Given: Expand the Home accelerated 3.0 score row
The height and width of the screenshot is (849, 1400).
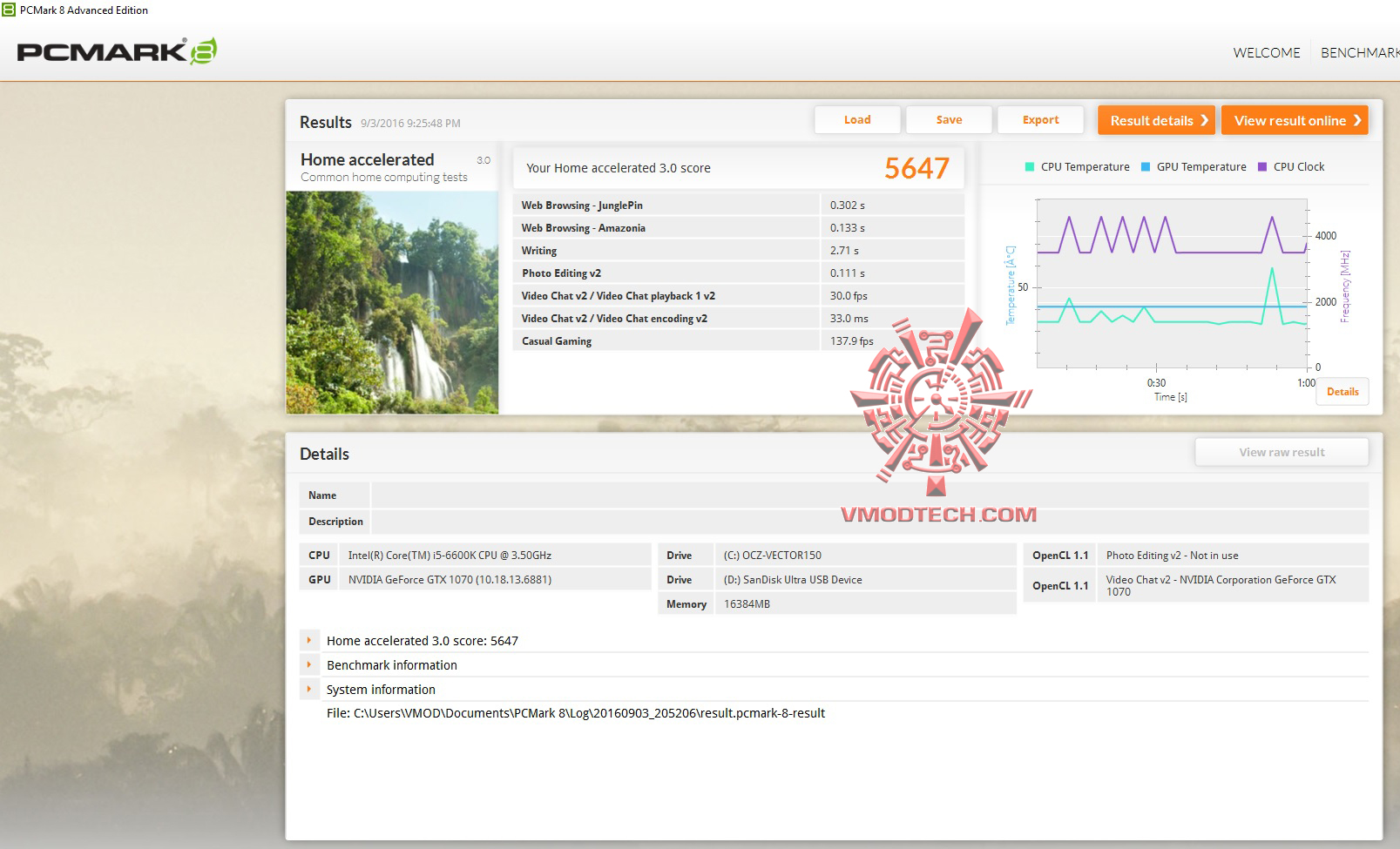Looking at the screenshot, I should click(x=309, y=640).
